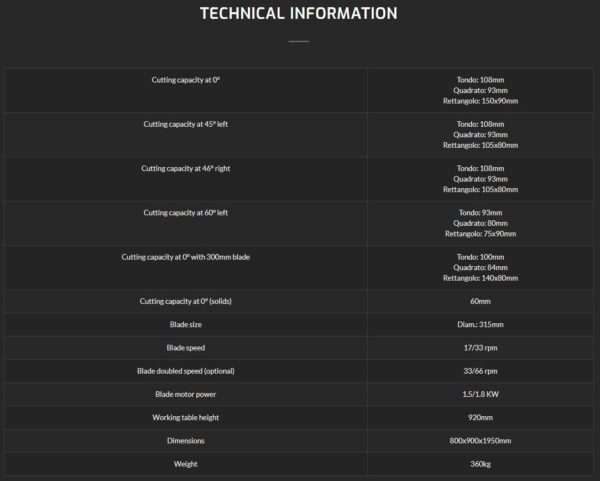Select the Blade doubled speed (optional) label

click(186, 371)
